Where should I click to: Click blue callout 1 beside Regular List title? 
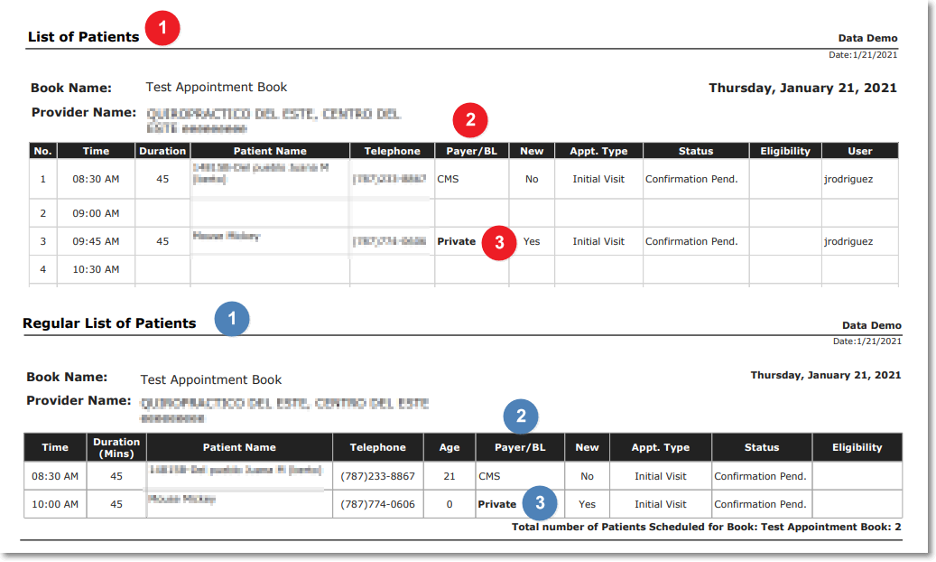pyautogui.click(x=232, y=319)
